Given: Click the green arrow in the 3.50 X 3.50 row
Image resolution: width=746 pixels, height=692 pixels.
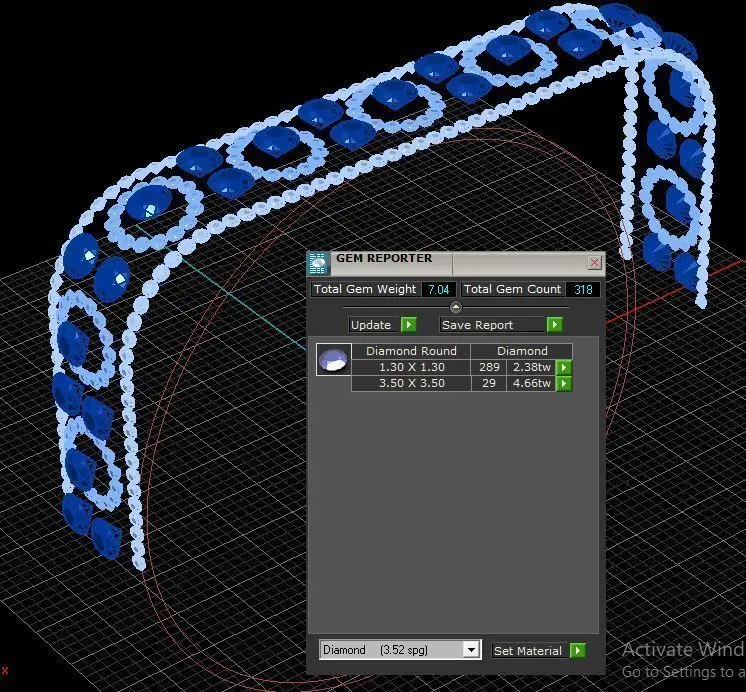Looking at the screenshot, I should (564, 384).
